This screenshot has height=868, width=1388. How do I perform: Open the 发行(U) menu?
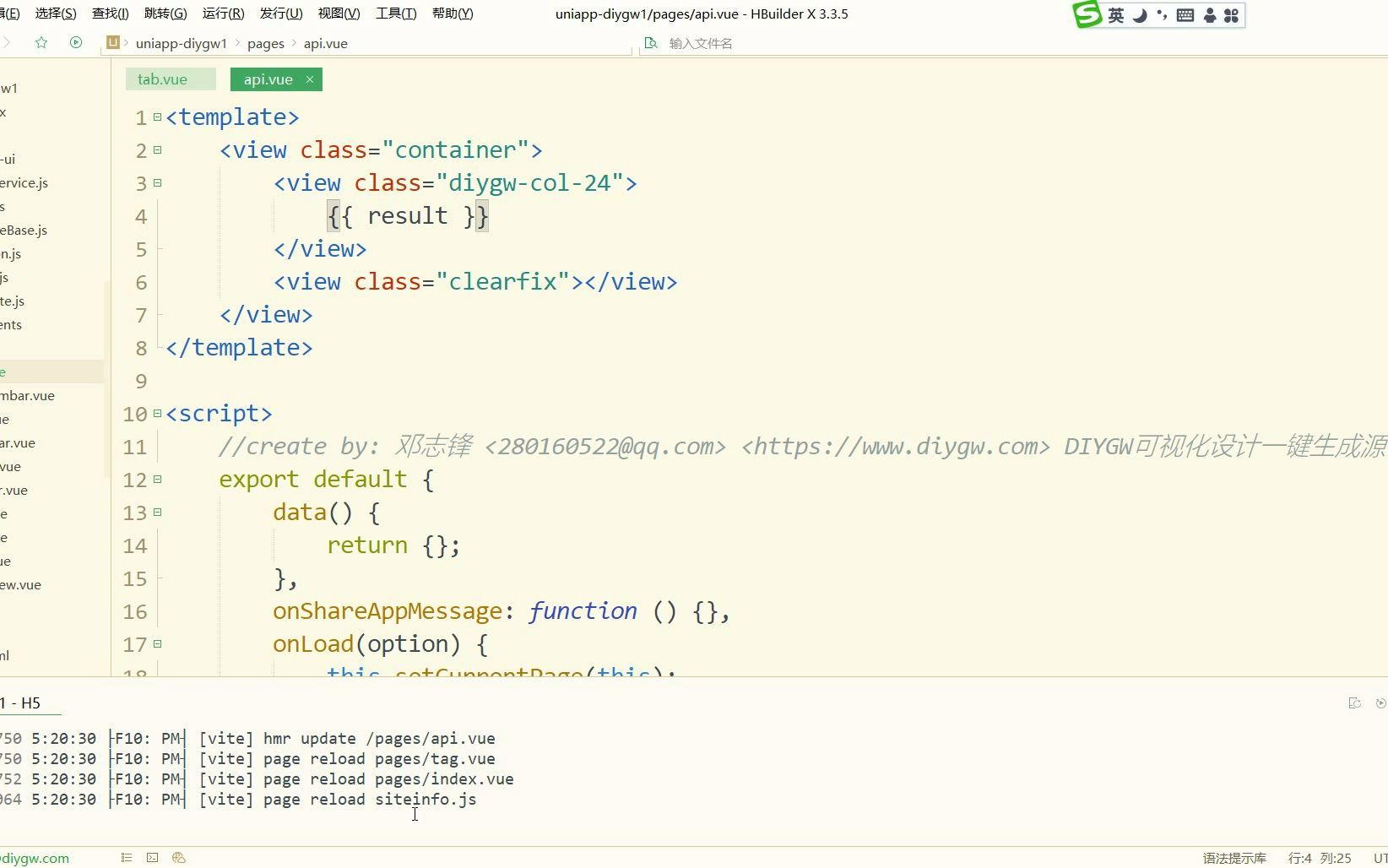coord(281,14)
